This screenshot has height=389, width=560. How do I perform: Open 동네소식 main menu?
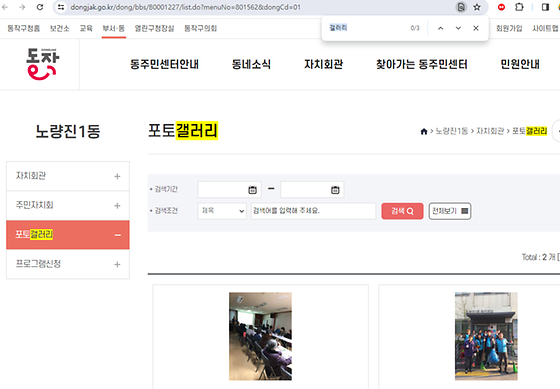point(251,64)
